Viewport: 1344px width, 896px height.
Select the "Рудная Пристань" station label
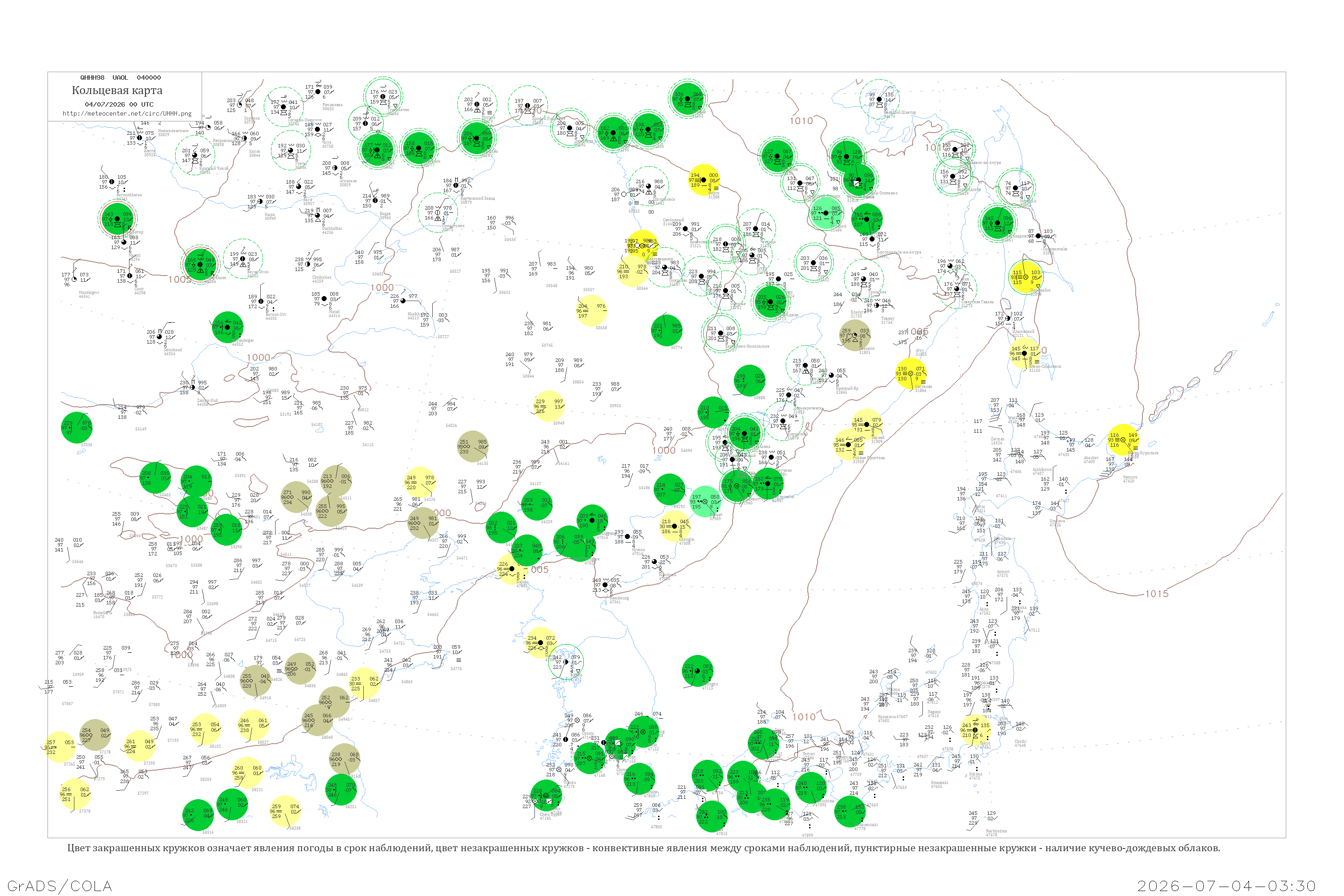869,458
